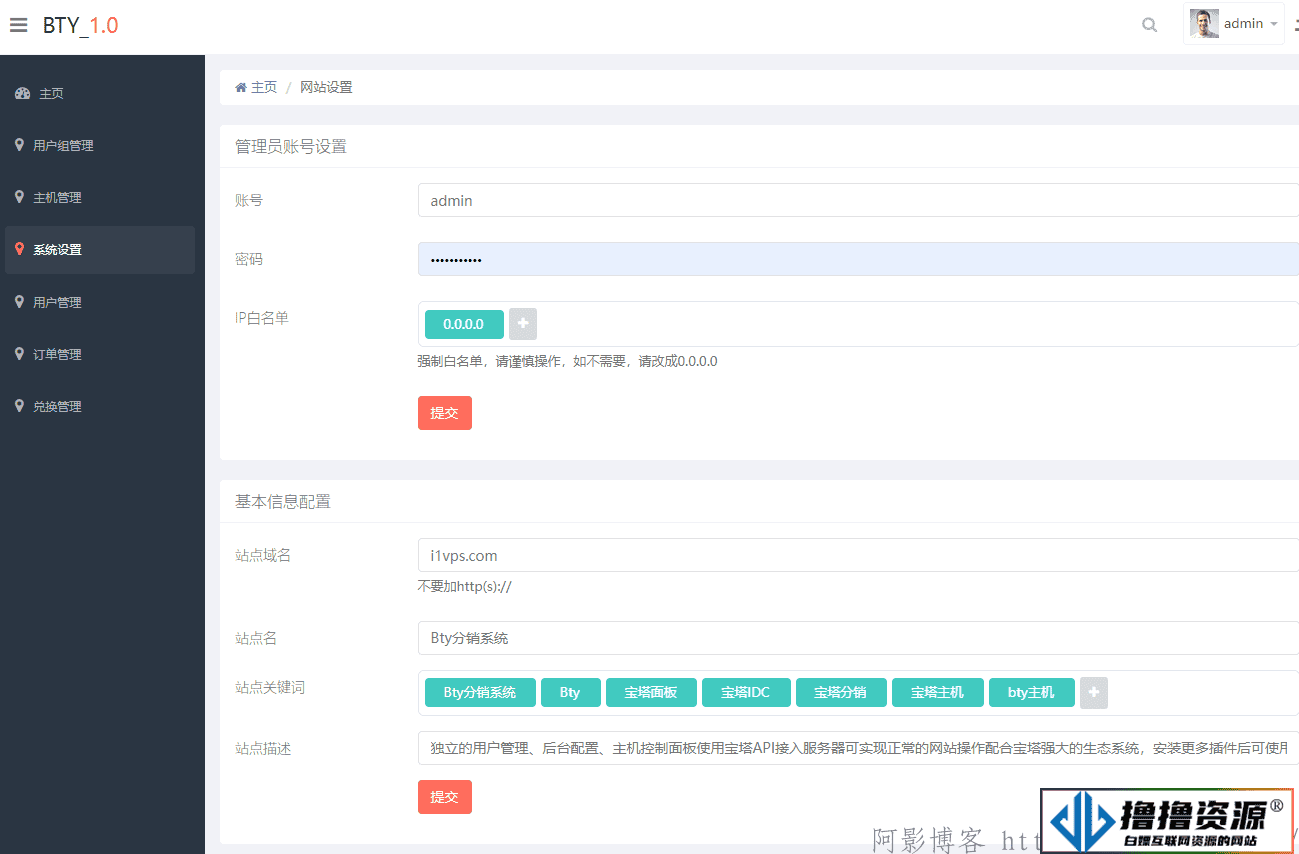Add a new site keyword with plus

pos(1094,692)
